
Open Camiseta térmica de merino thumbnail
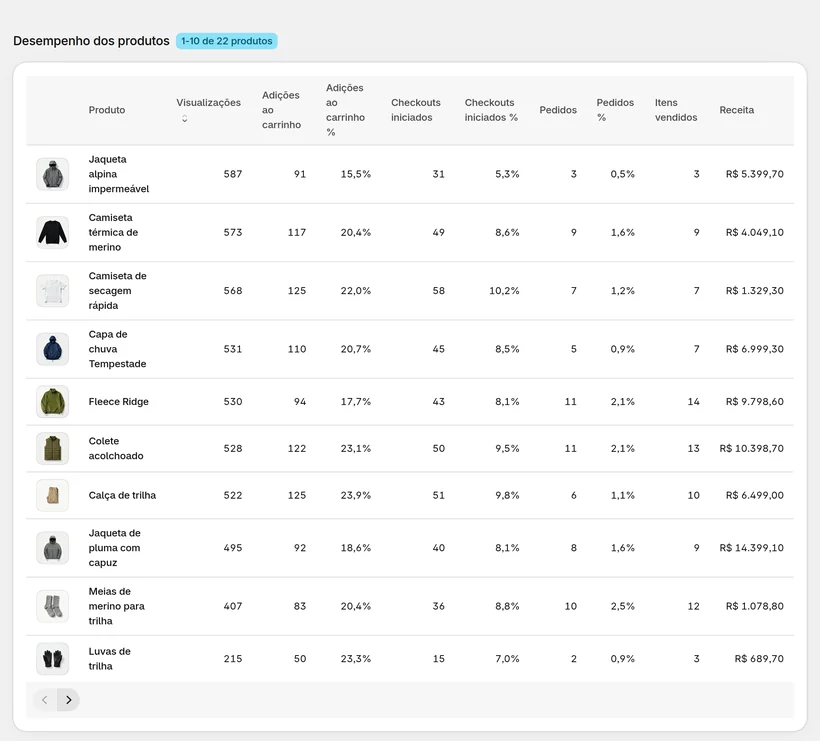[52, 232]
